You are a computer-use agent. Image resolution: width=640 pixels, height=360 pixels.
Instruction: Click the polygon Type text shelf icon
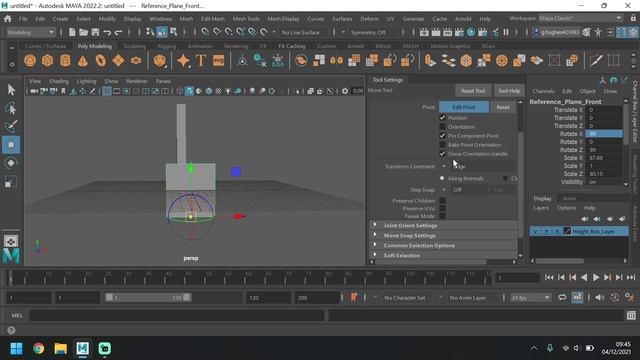pos(201,60)
